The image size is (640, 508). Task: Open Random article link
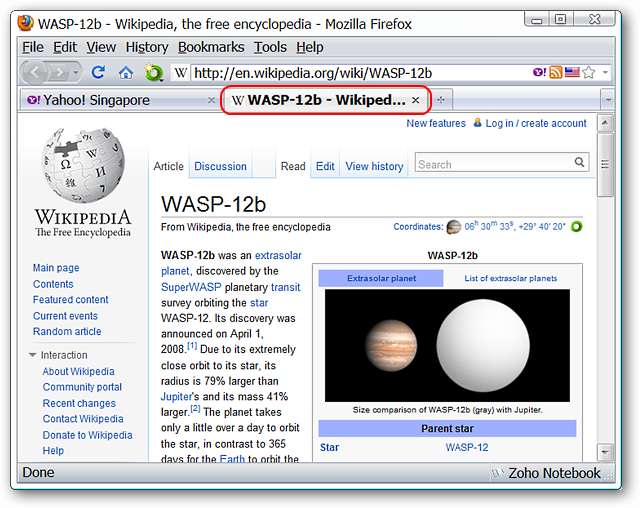[67, 331]
